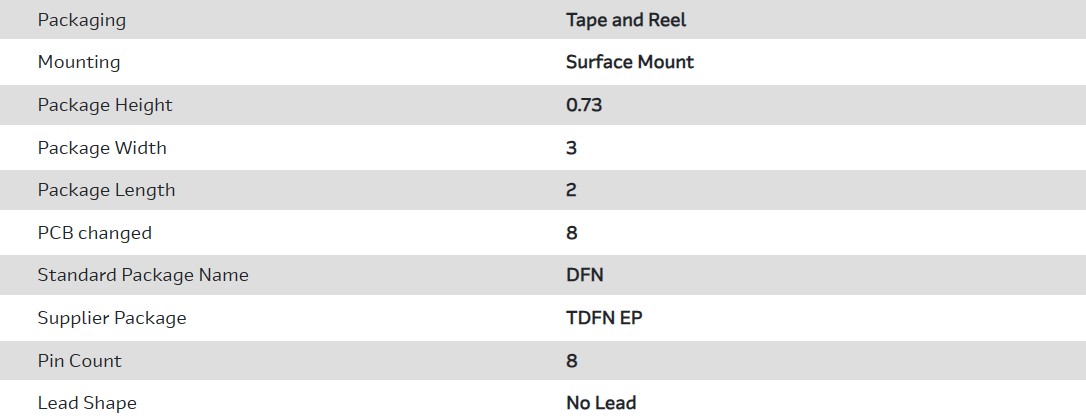Viewport: 1086px width, 420px height.
Task: Select the Package Width value 3
Action: pyautogui.click(x=572, y=148)
